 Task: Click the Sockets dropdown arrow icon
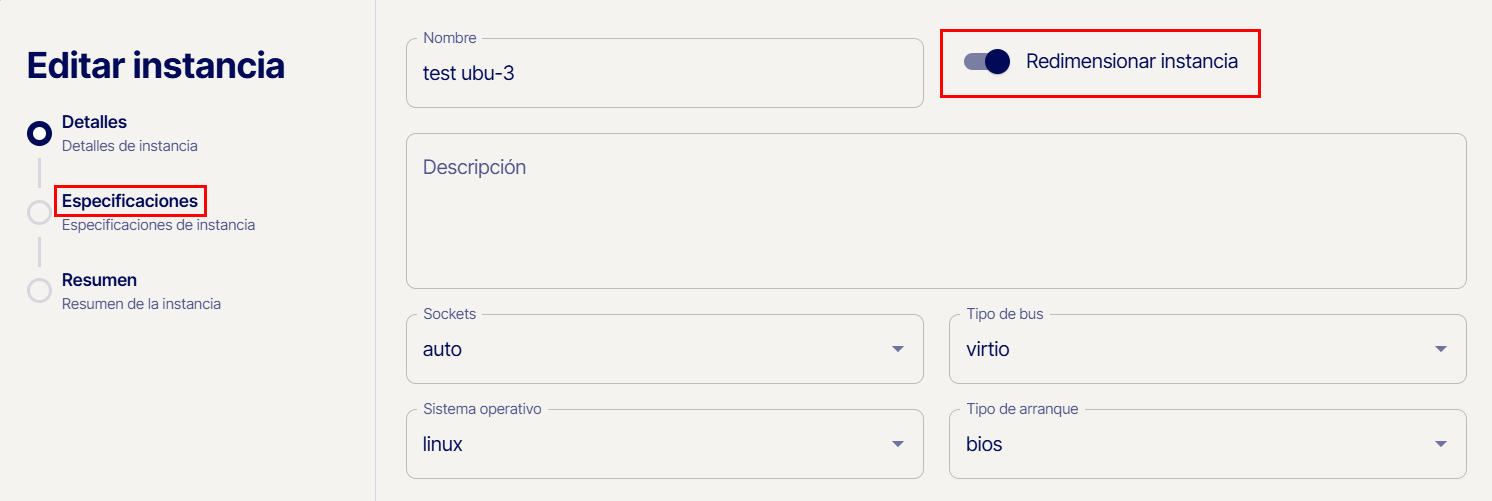click(897, 349)
